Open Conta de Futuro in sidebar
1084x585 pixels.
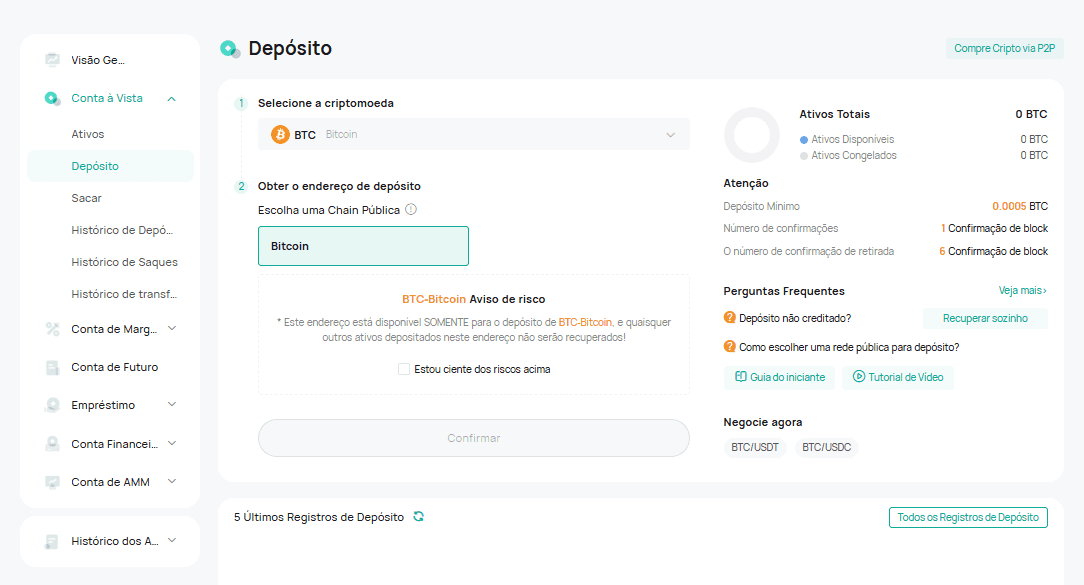(115, 367)
